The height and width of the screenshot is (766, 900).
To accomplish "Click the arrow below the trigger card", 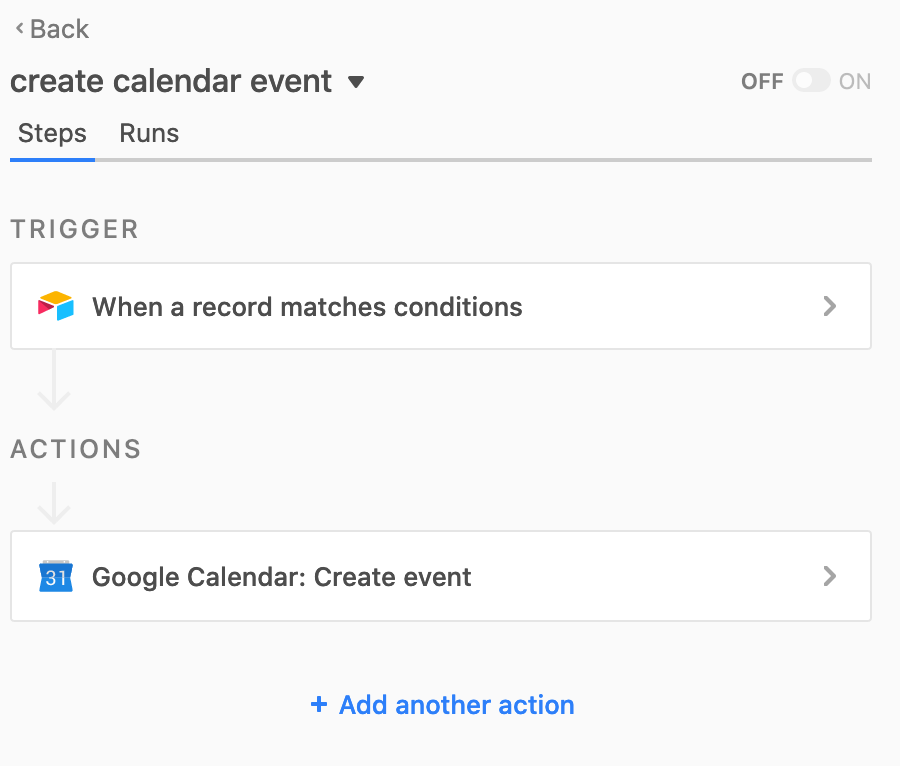I will [54, 380].
